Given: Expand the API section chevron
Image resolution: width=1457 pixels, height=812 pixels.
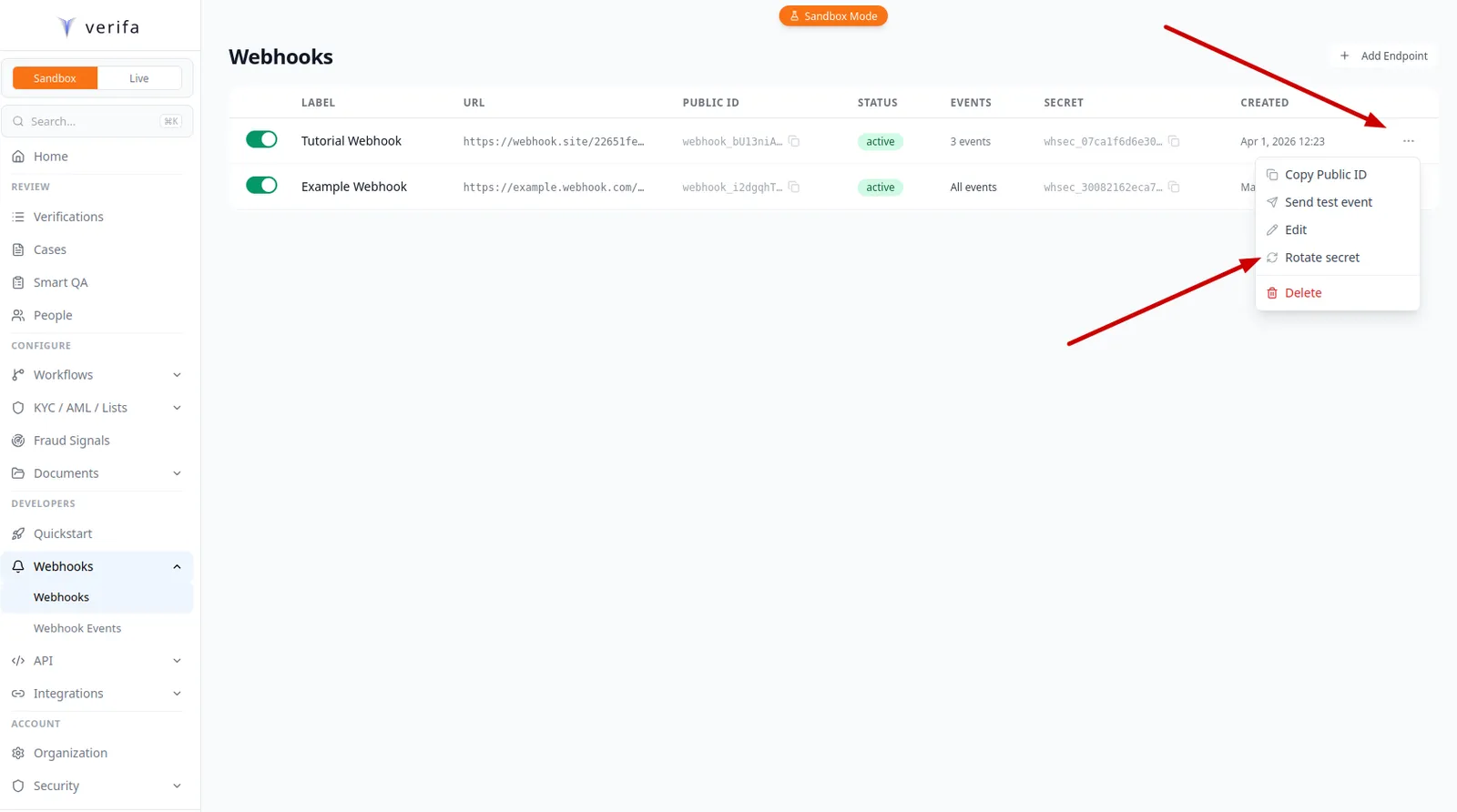Looking at the screenshot, I should 177,661.
